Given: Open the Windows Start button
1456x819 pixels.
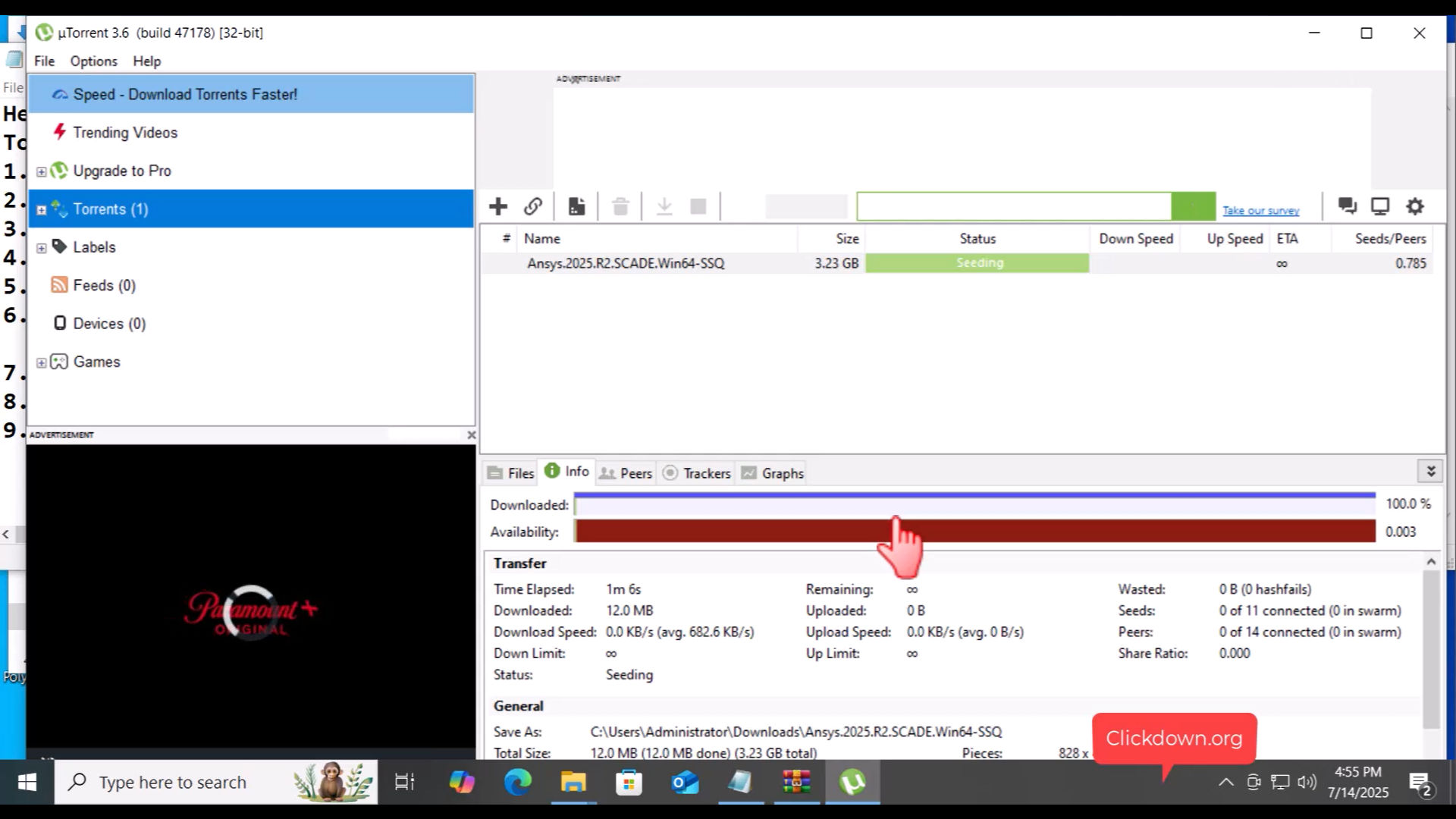Looking at the screenshot, I should [27, 782].
